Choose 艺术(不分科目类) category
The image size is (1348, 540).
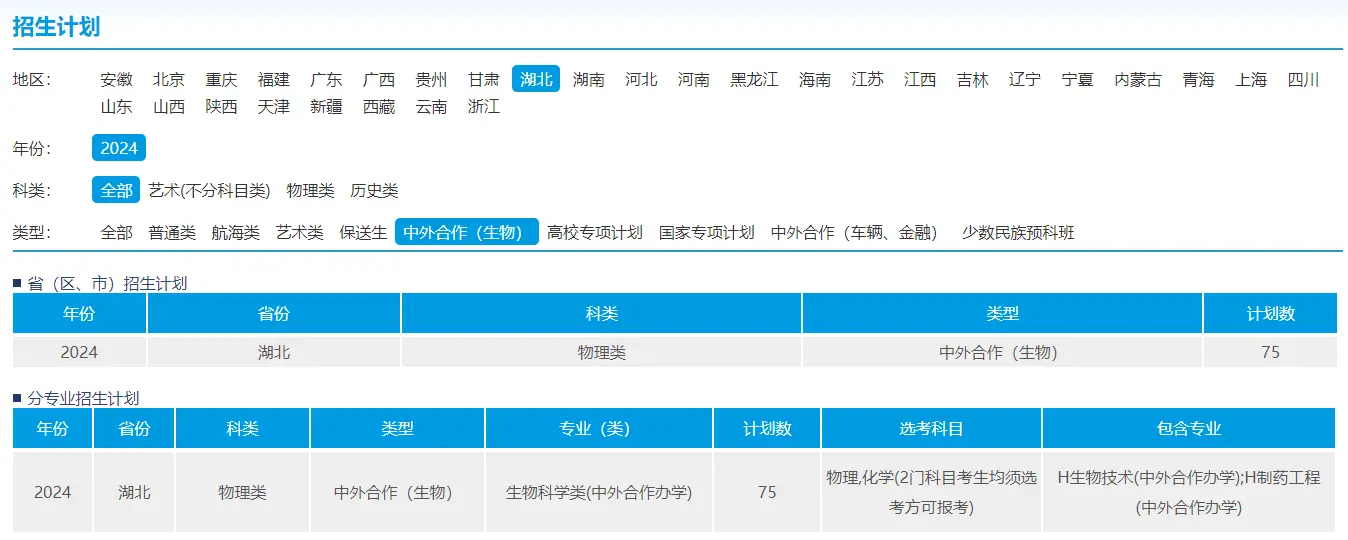point(209,190)
